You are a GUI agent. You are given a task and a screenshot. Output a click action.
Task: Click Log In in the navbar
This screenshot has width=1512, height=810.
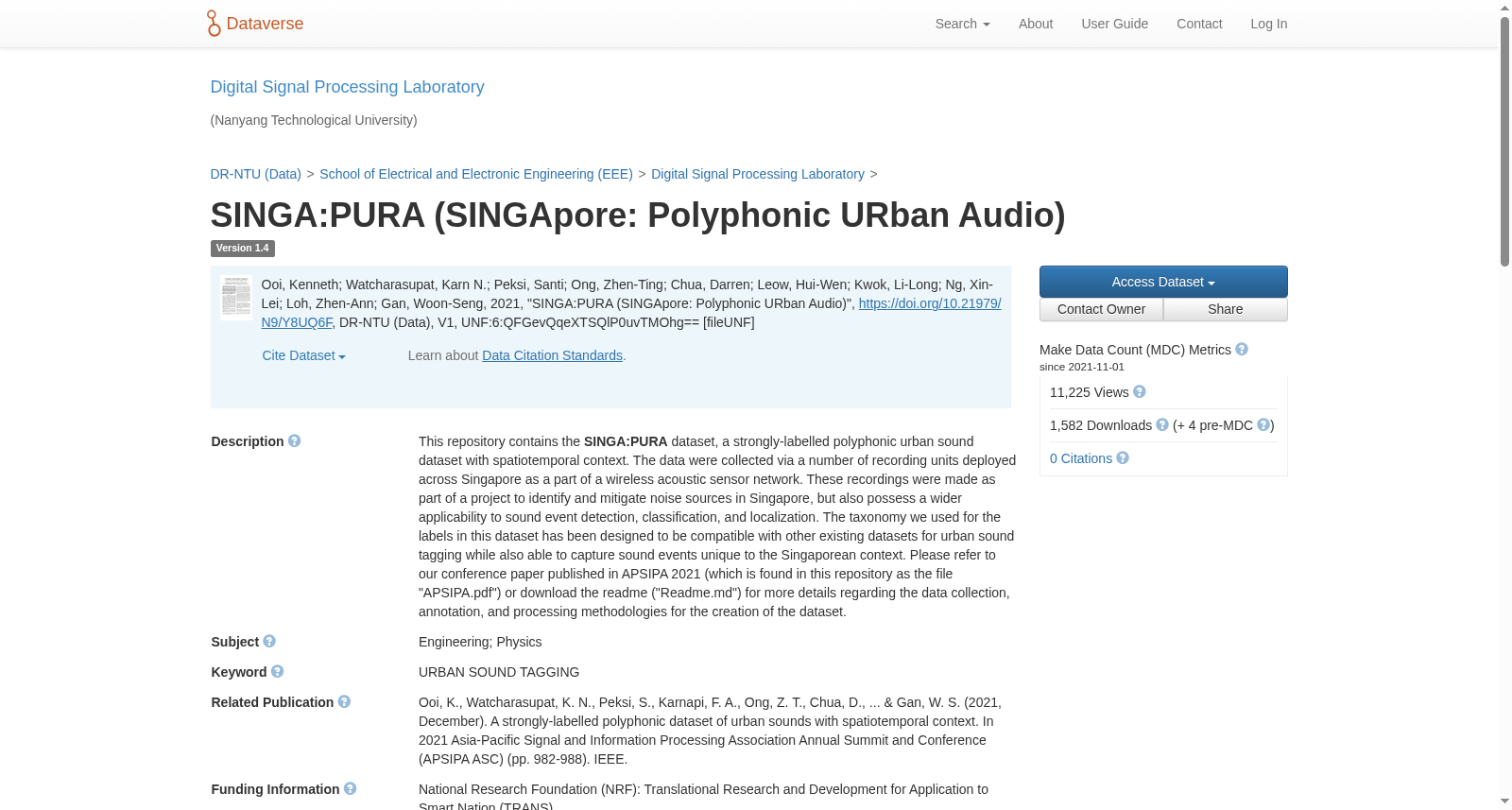coord(1269,24)
